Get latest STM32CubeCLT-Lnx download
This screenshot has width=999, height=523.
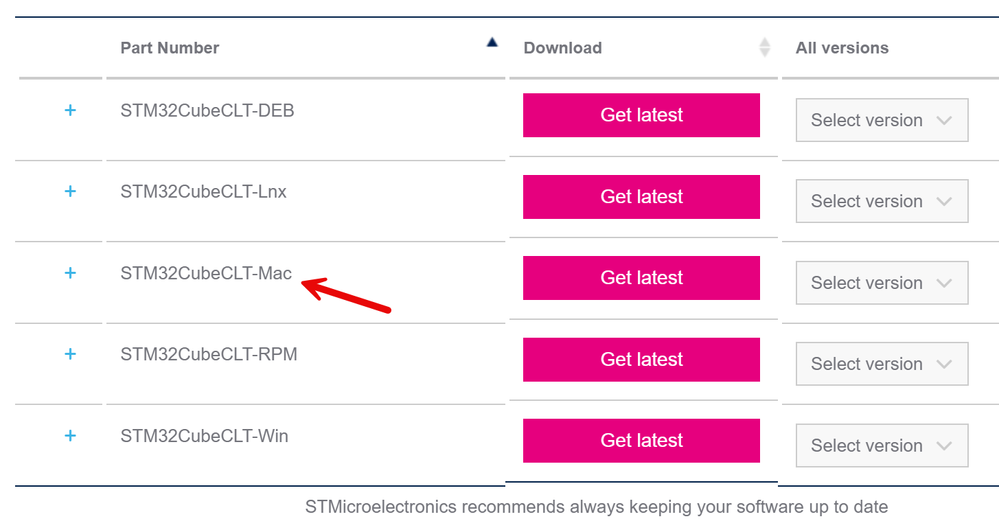click(641, 197)
